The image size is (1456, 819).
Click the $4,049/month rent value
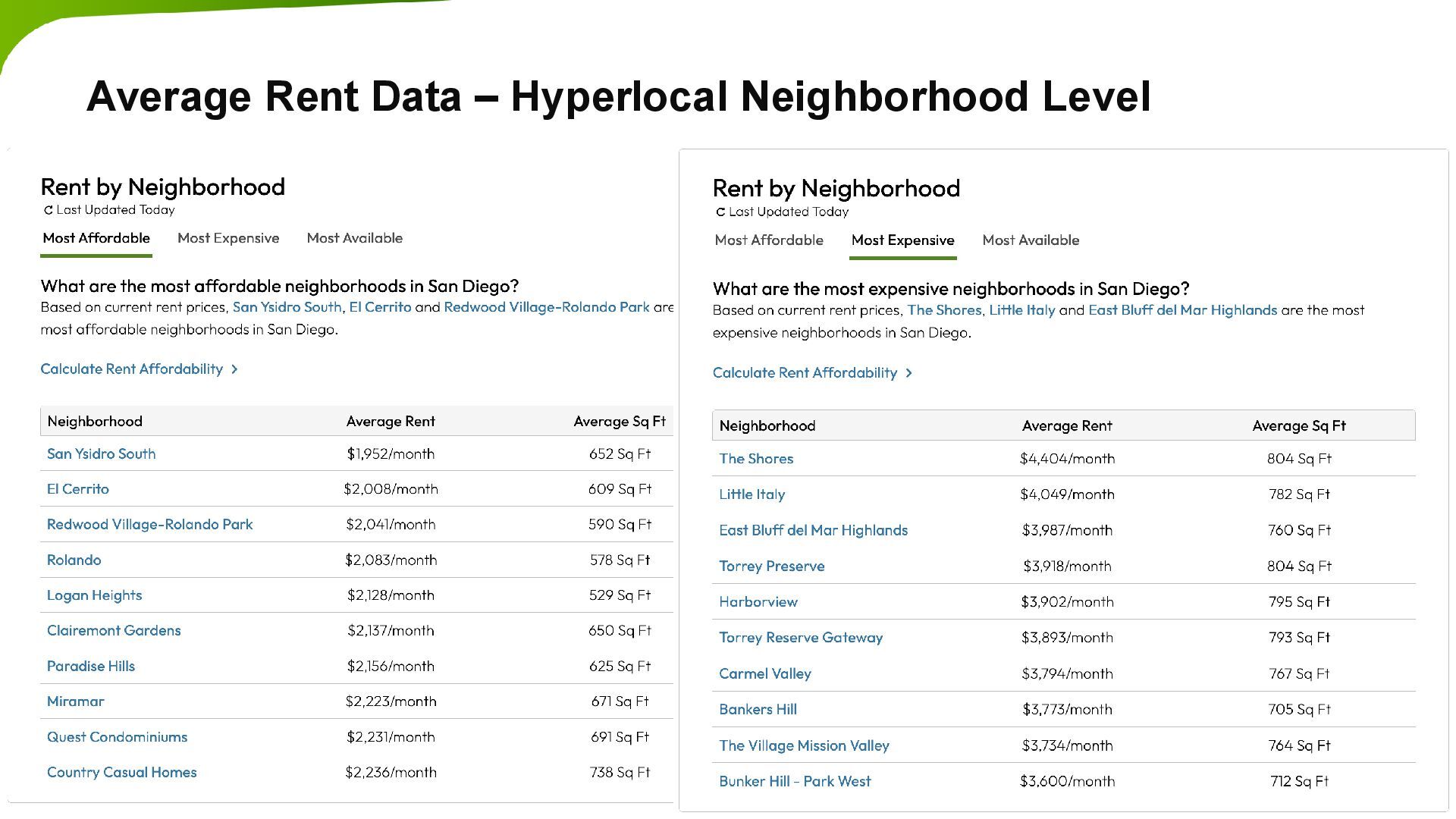1067,494
